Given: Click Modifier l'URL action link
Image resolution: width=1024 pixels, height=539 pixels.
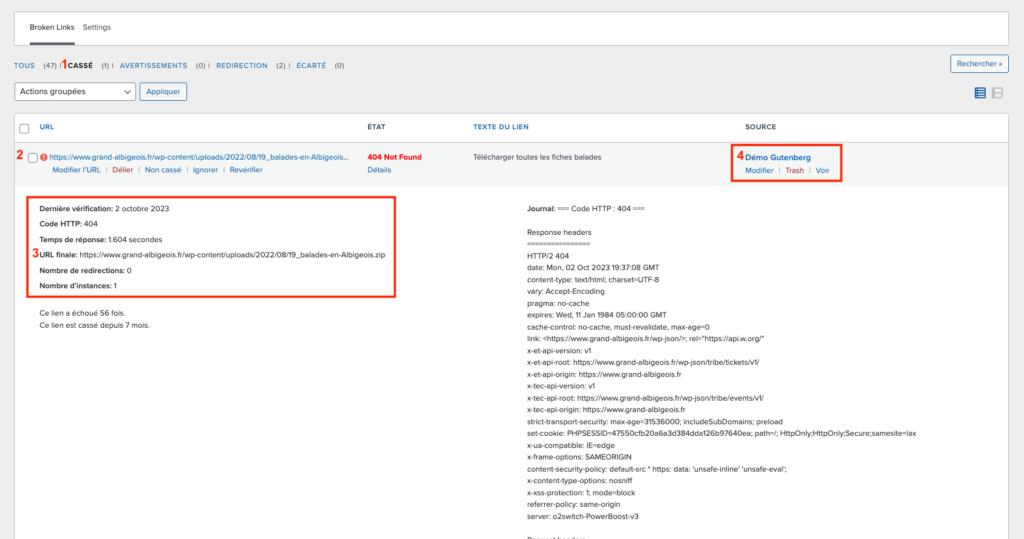Looking at the screenshot, I should pos(76,170).
